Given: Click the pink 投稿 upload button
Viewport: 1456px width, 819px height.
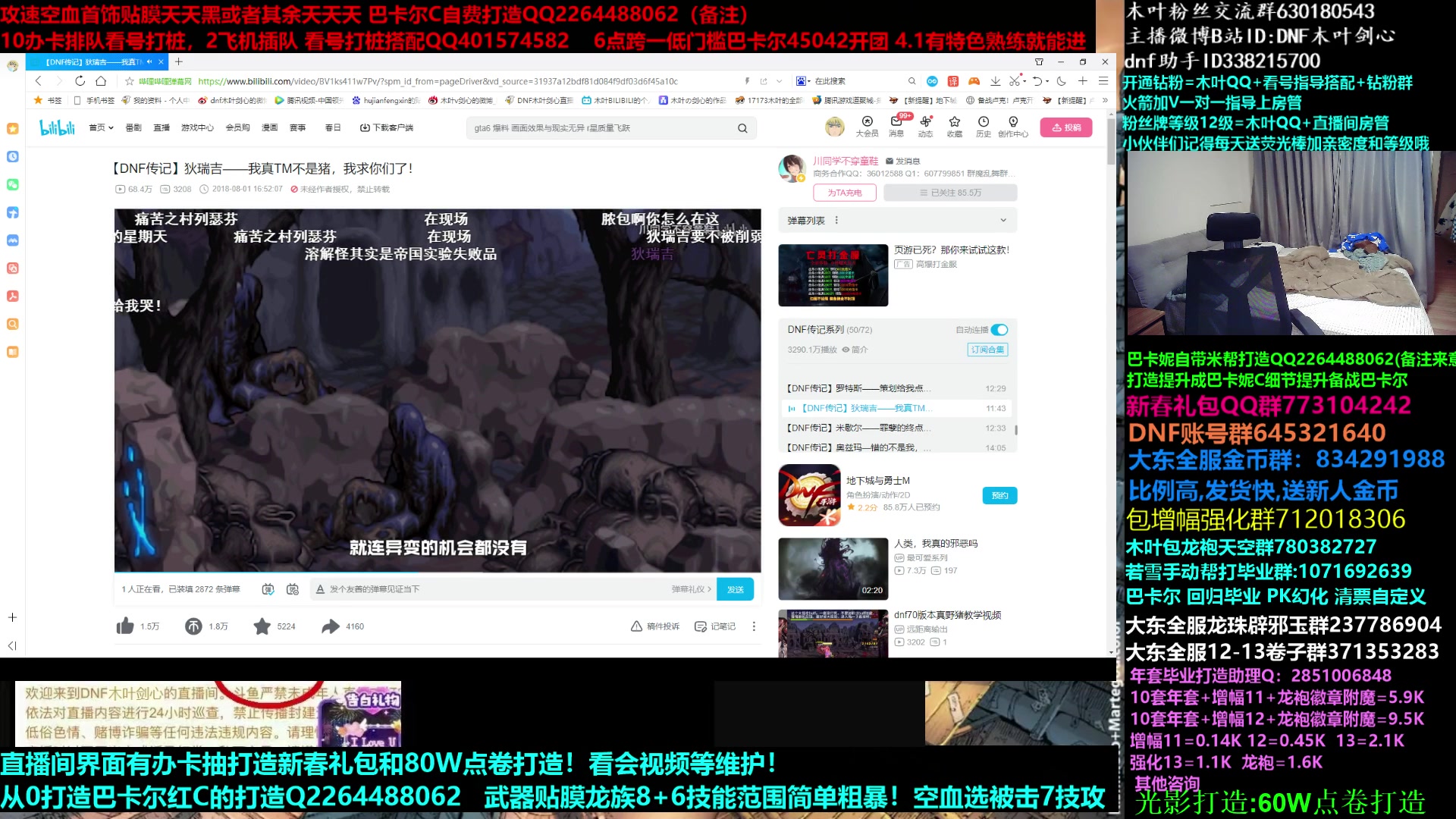Looking at the screenshot, I should pos(1066,127).
